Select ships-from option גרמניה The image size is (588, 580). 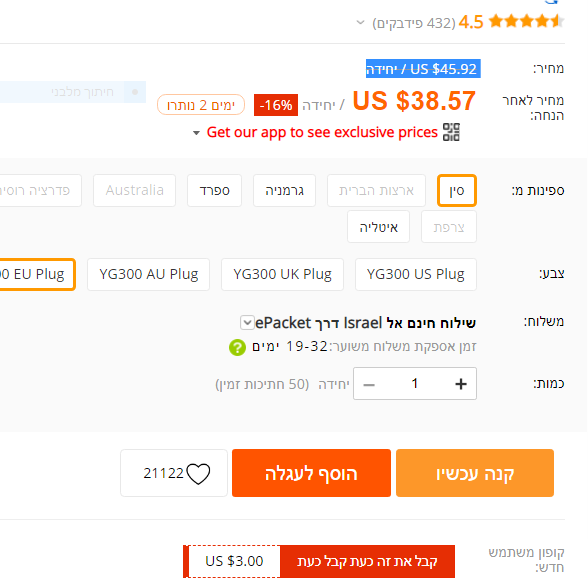[284, 190]
